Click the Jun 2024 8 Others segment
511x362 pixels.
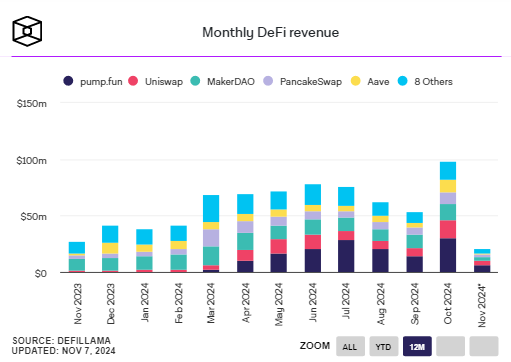coord(313,195)
